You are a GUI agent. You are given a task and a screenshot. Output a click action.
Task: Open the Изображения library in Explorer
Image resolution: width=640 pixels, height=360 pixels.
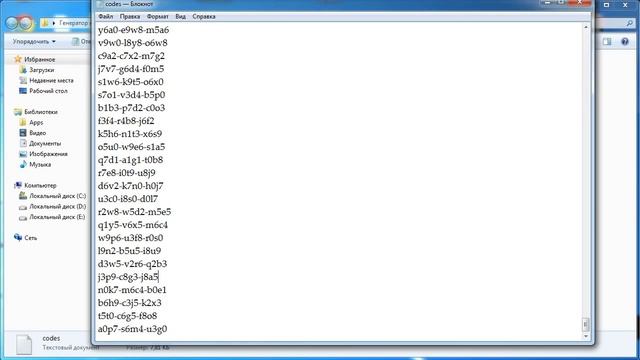pos(48,154)
